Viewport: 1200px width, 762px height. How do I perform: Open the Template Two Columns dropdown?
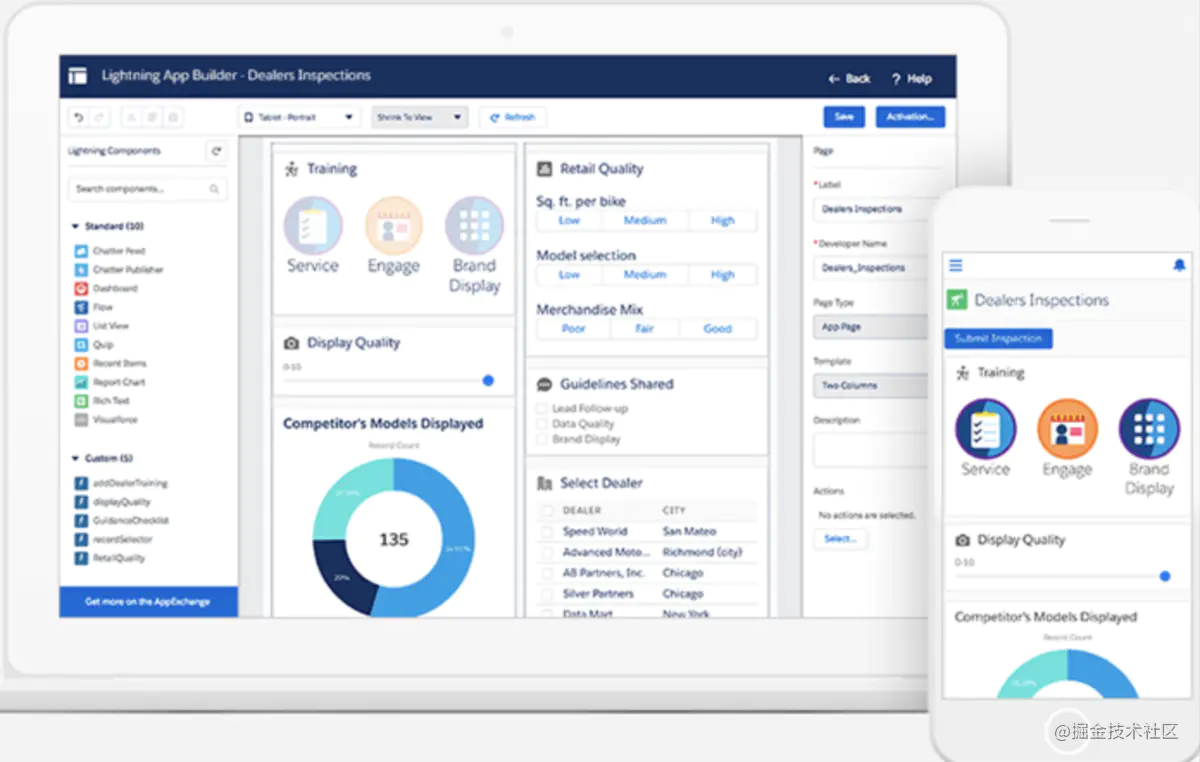pos(870,385)
